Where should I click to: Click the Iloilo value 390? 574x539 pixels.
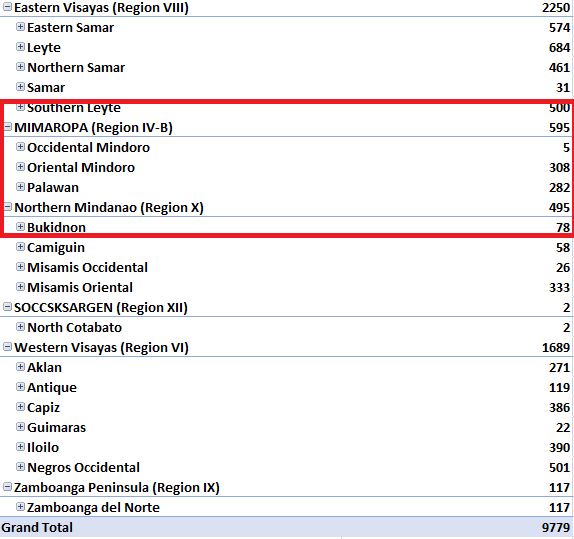pyautogui.click(x=559, y=447)
